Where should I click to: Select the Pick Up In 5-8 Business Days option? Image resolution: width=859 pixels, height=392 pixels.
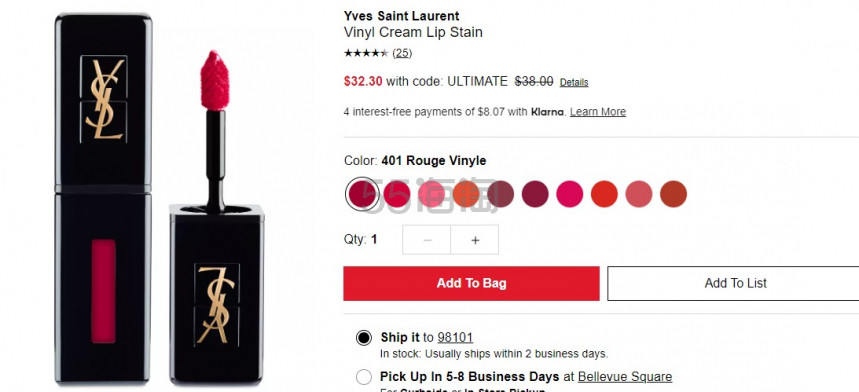pos(364,377)
